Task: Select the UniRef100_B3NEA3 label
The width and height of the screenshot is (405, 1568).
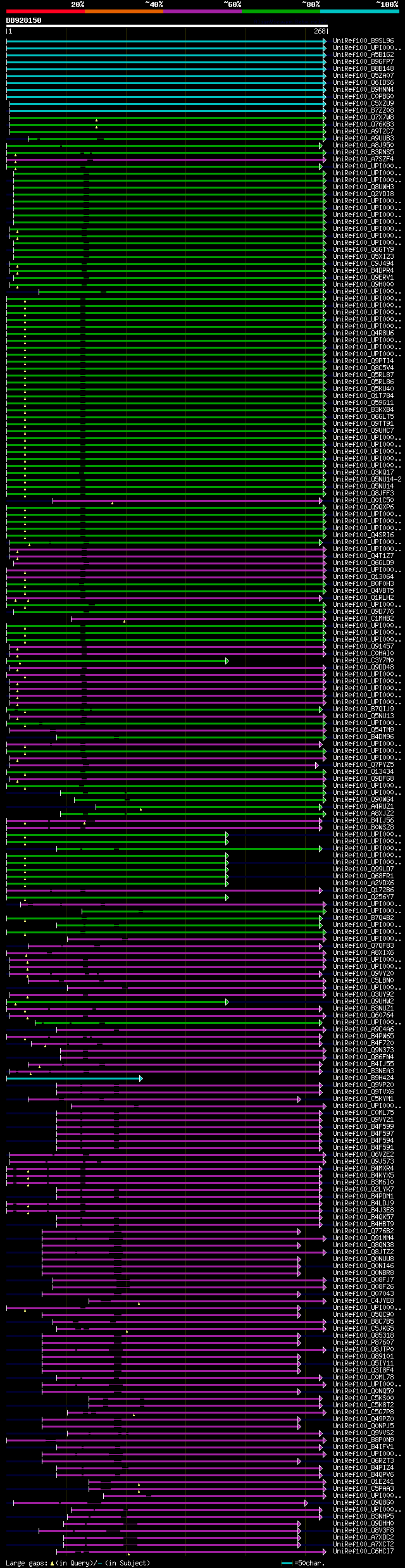Action: tap(363, 1071)
